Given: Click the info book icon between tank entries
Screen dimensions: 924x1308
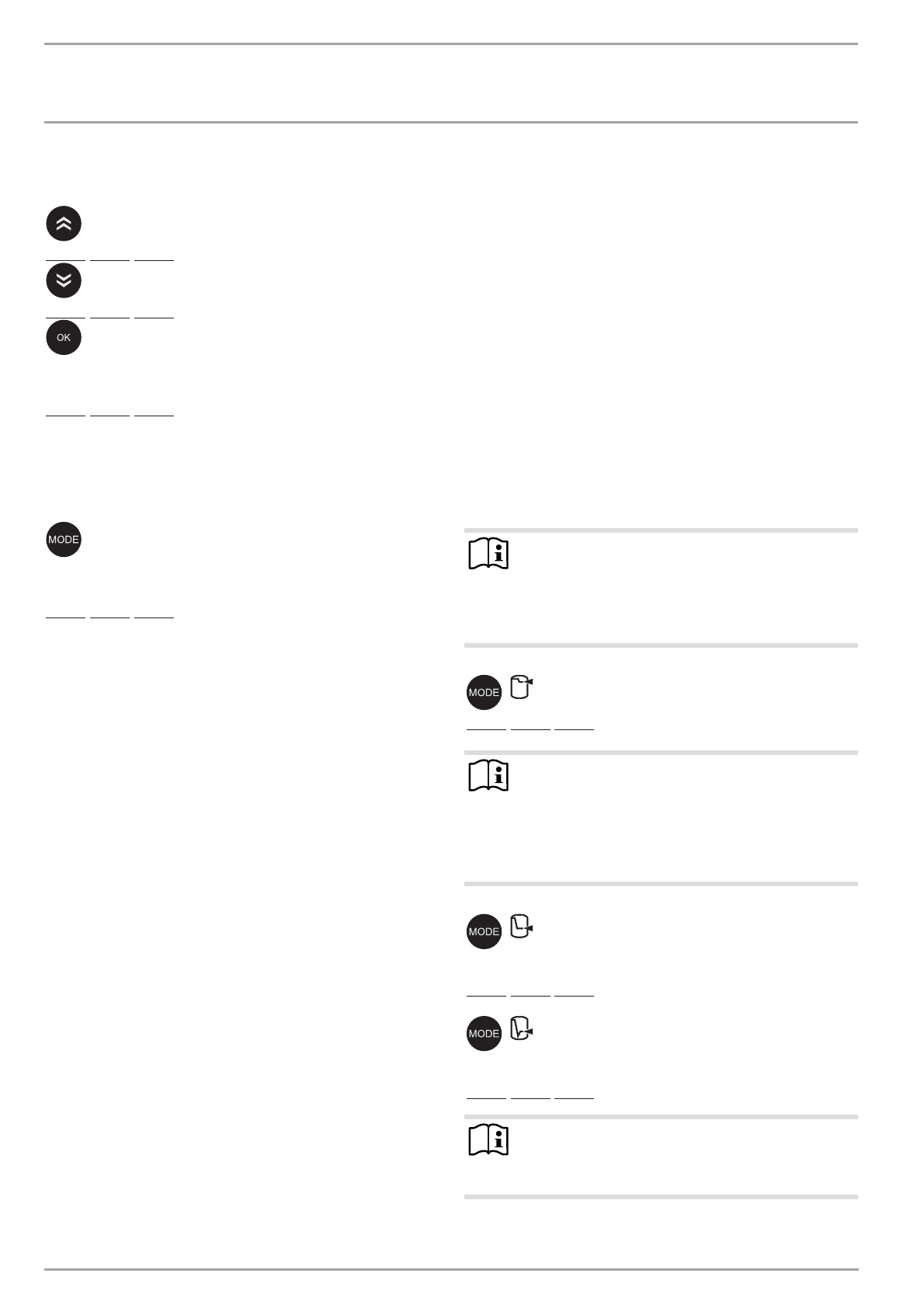Looking at the screenshot, I should pos(488,776).
